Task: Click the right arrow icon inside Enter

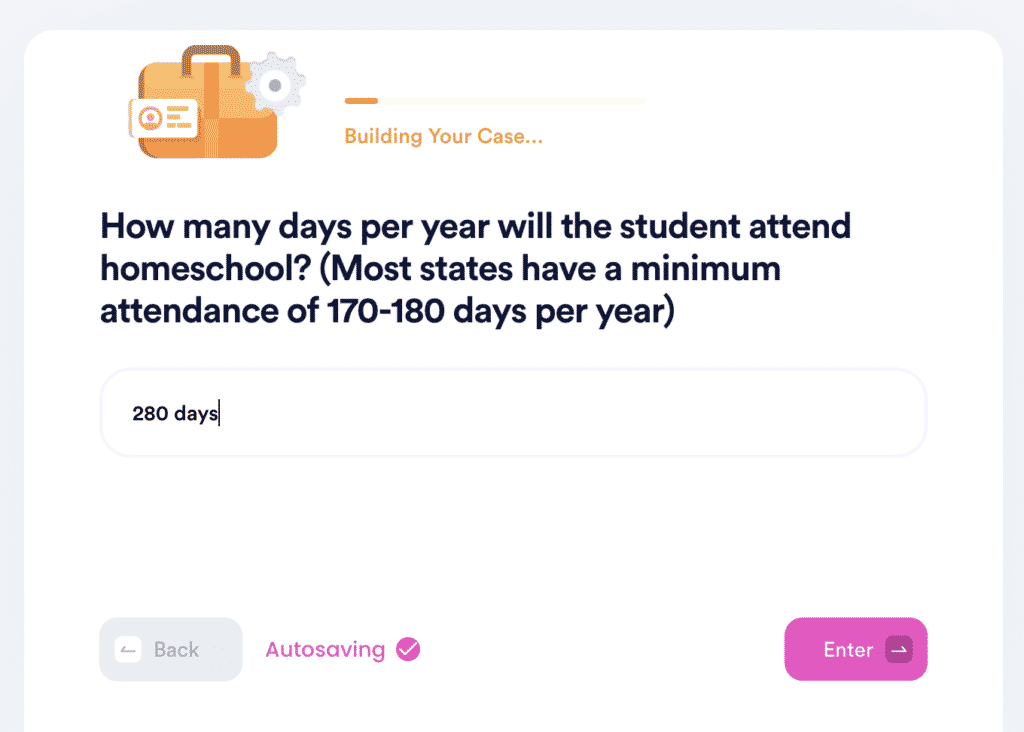Action: pyautogui.click(x=899, y=650)
